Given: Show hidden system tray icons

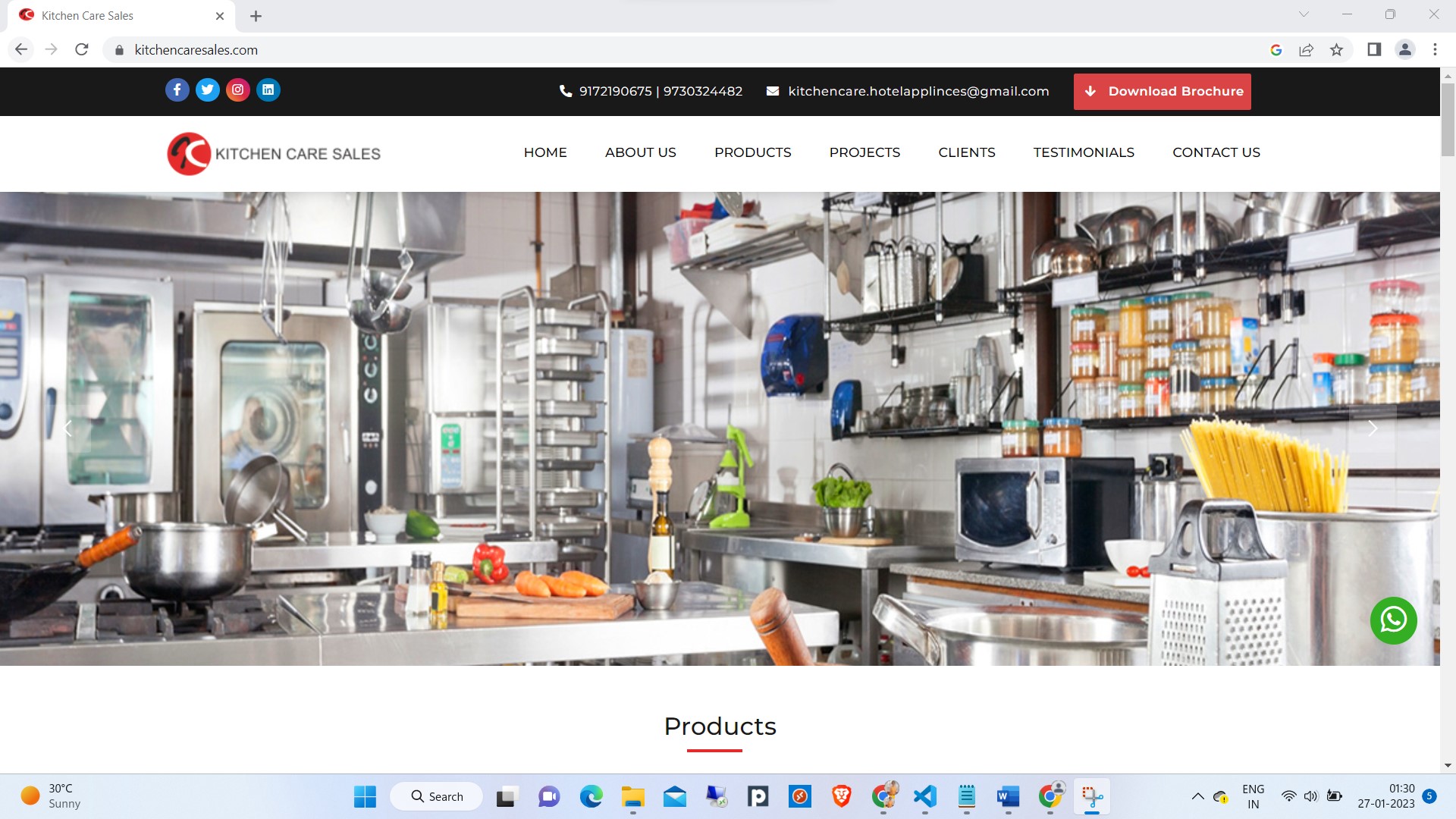Looking at the screenshot, I should pyautogui.click(x=1197, y=796).
